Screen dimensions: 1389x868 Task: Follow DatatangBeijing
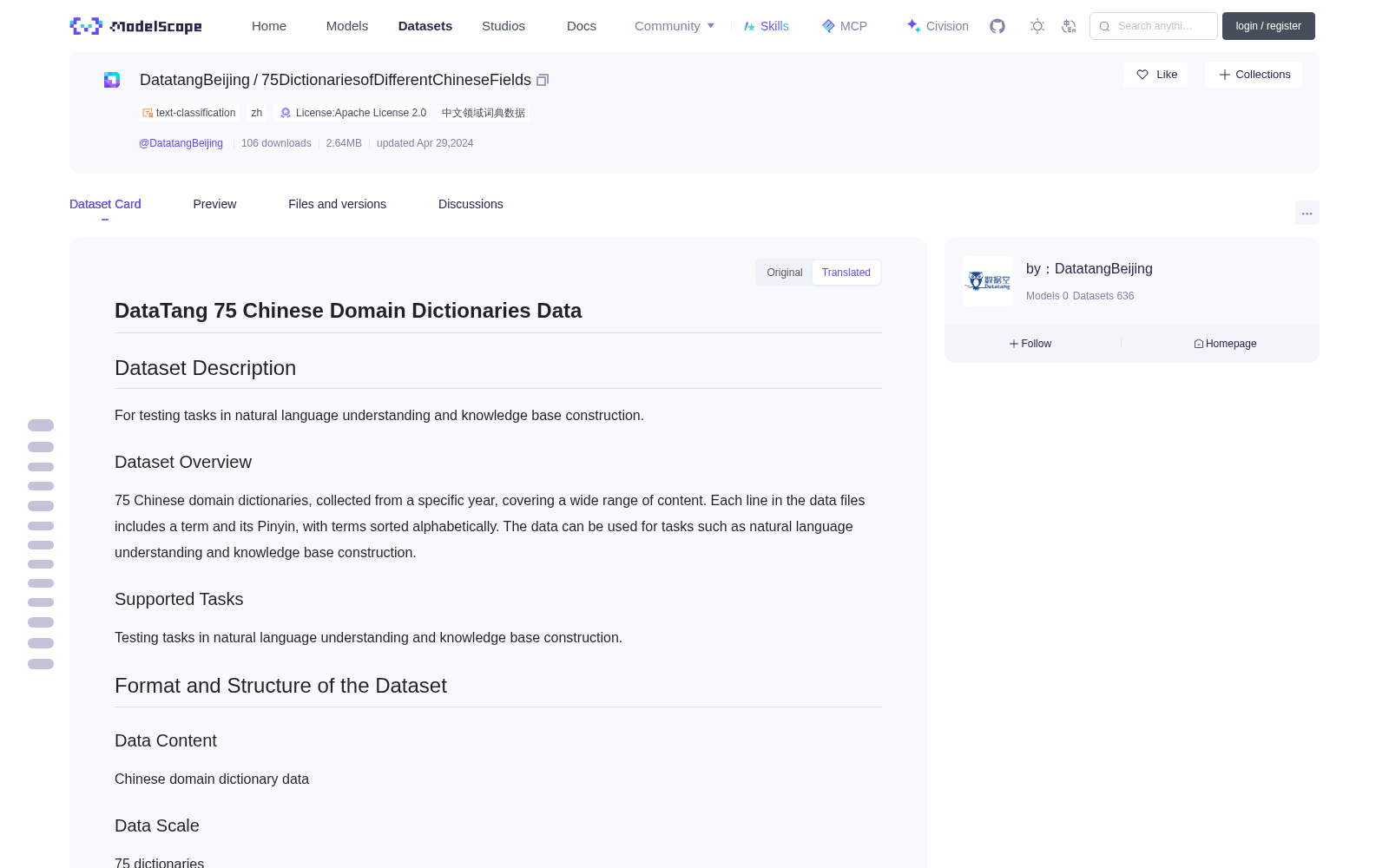point(1030,344)
